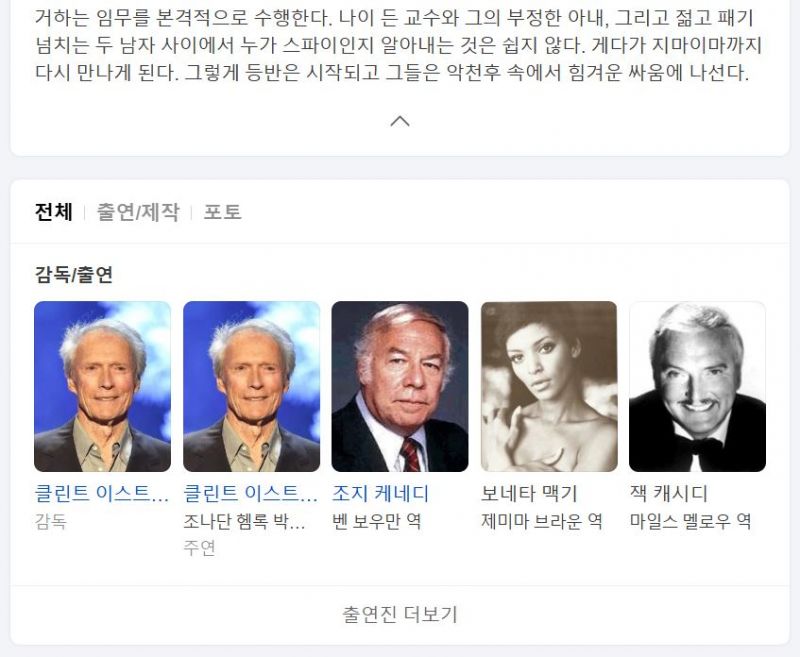
Task: Select the 전체 tab
Action: pyautogui.click(x=54, y=212)
